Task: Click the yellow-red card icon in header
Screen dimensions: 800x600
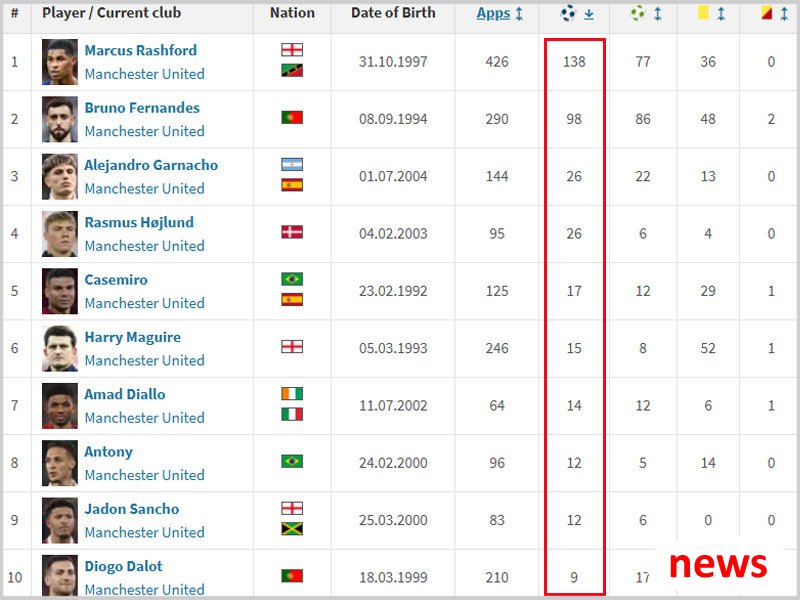Action: coord(766,12)
